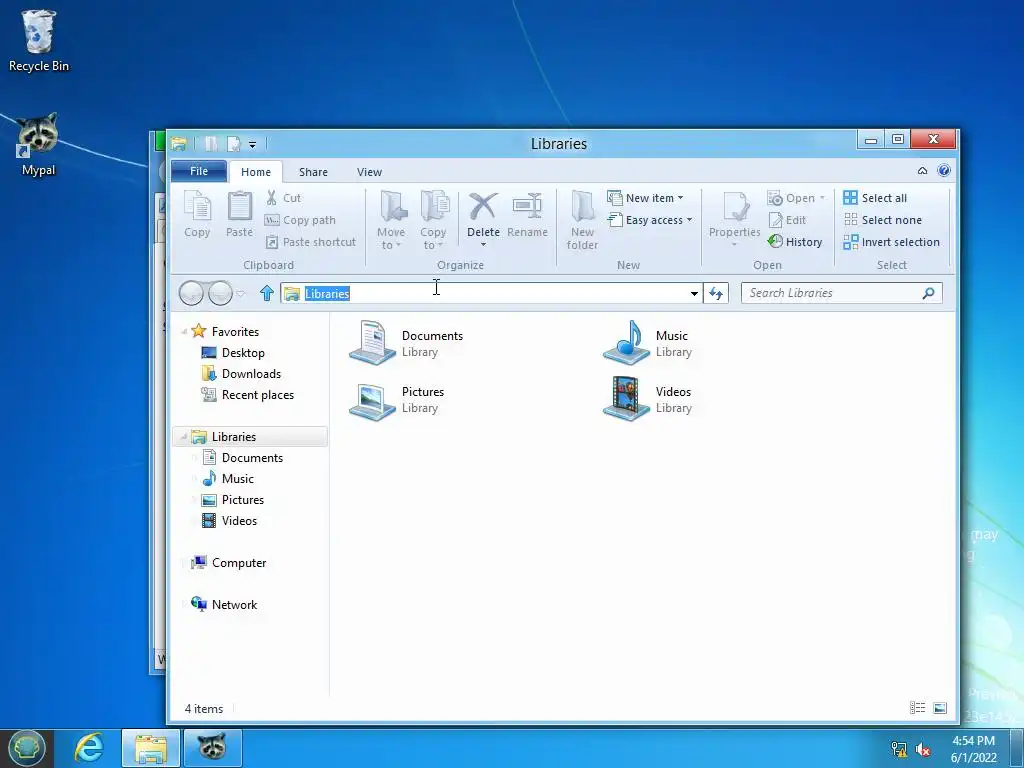
Task: Select Downloads in Favorites
Action: coord(242,374)
